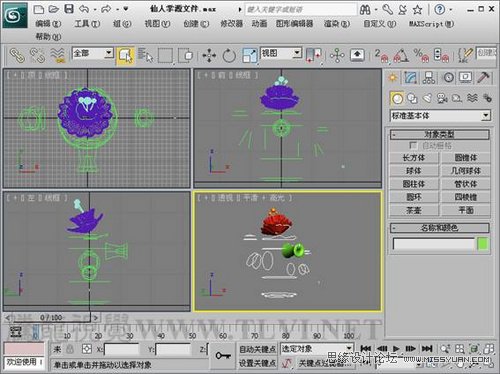Open the undo history dropdown arrow
Screen dimensions: 500x374
95,10
